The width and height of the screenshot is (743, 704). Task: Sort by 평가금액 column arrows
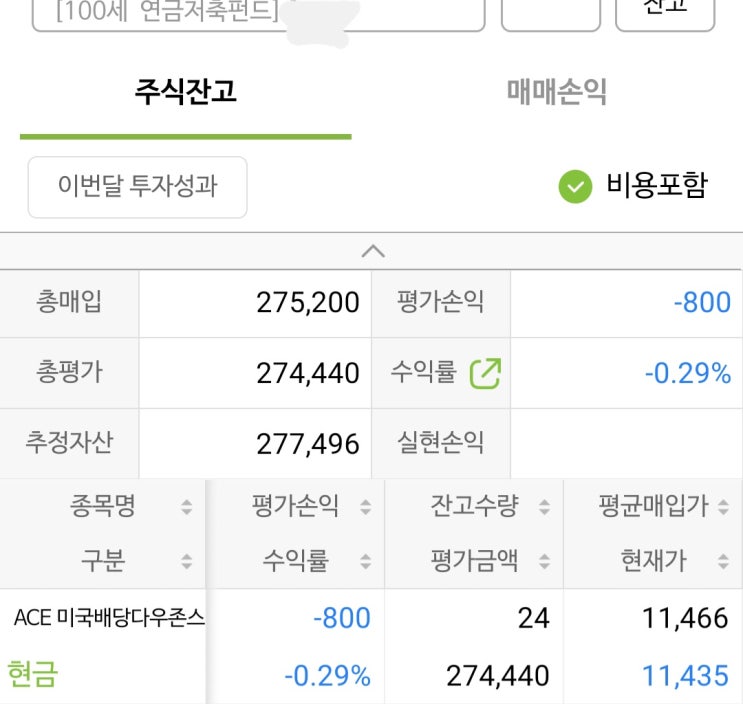coord(544,561)
